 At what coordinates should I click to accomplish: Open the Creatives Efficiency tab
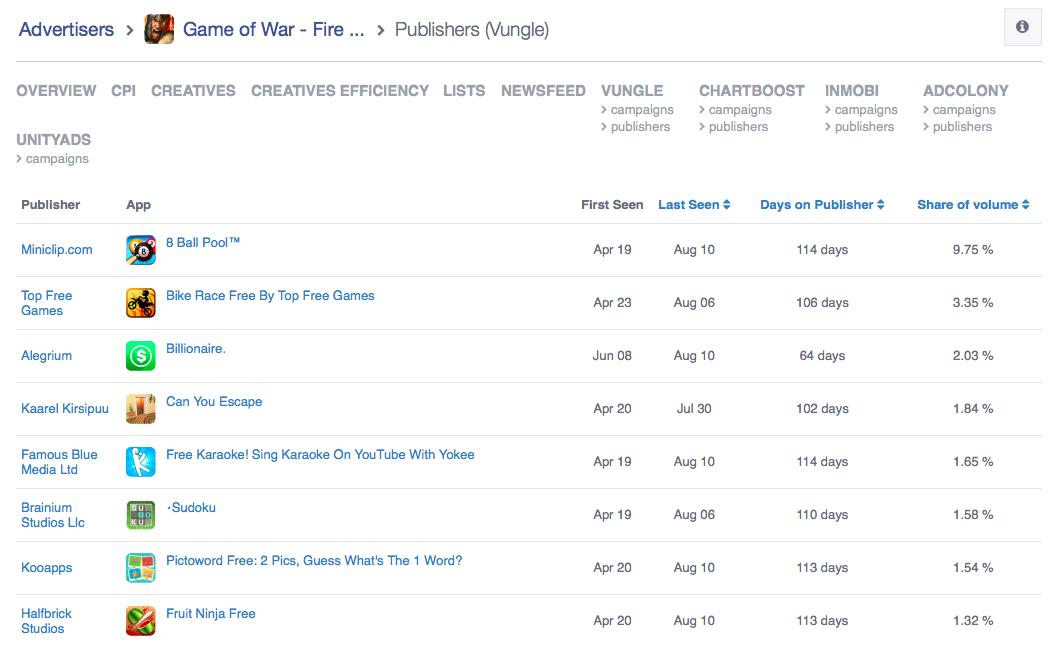click(x=340, y=91)
